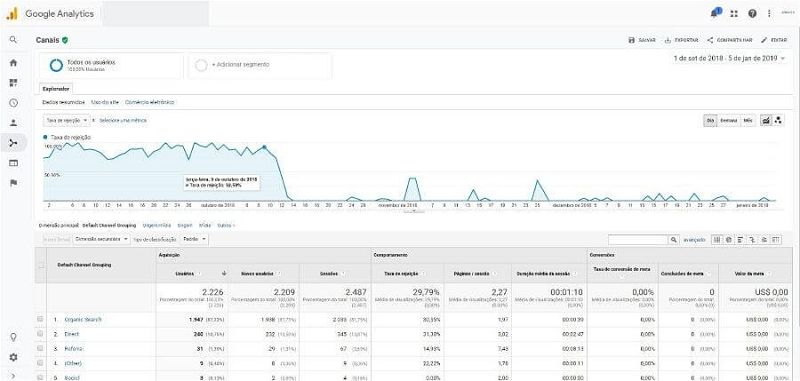Open the Taxa de rejeição metric dropdown
800x381 pixels.
tap(66, 120)
